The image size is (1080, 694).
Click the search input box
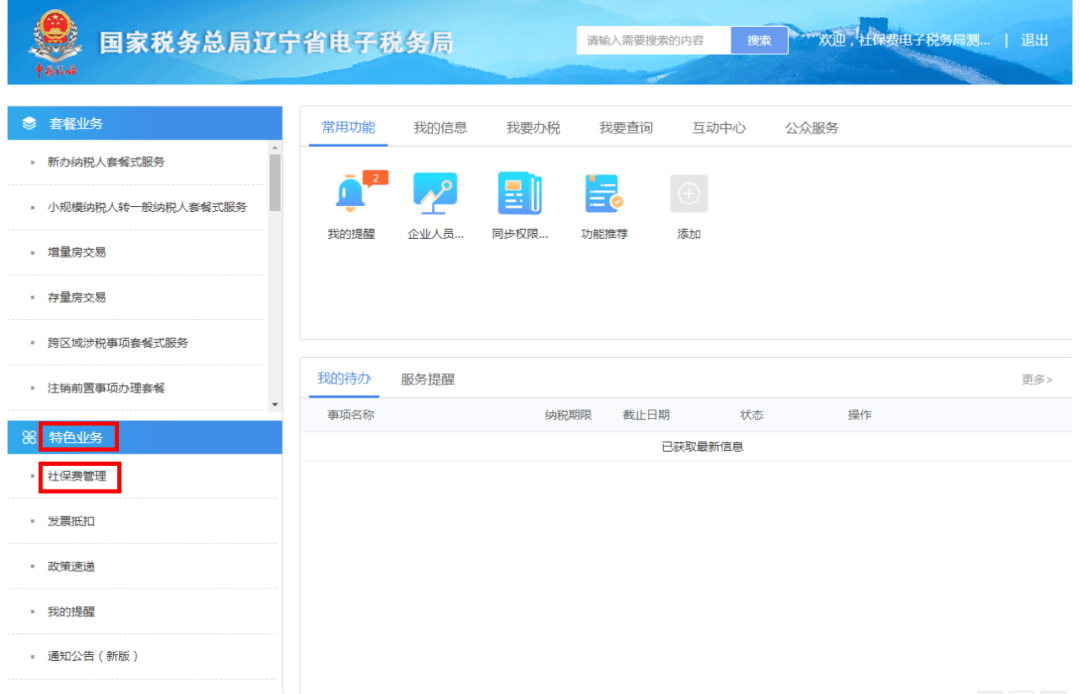(653, 40)
